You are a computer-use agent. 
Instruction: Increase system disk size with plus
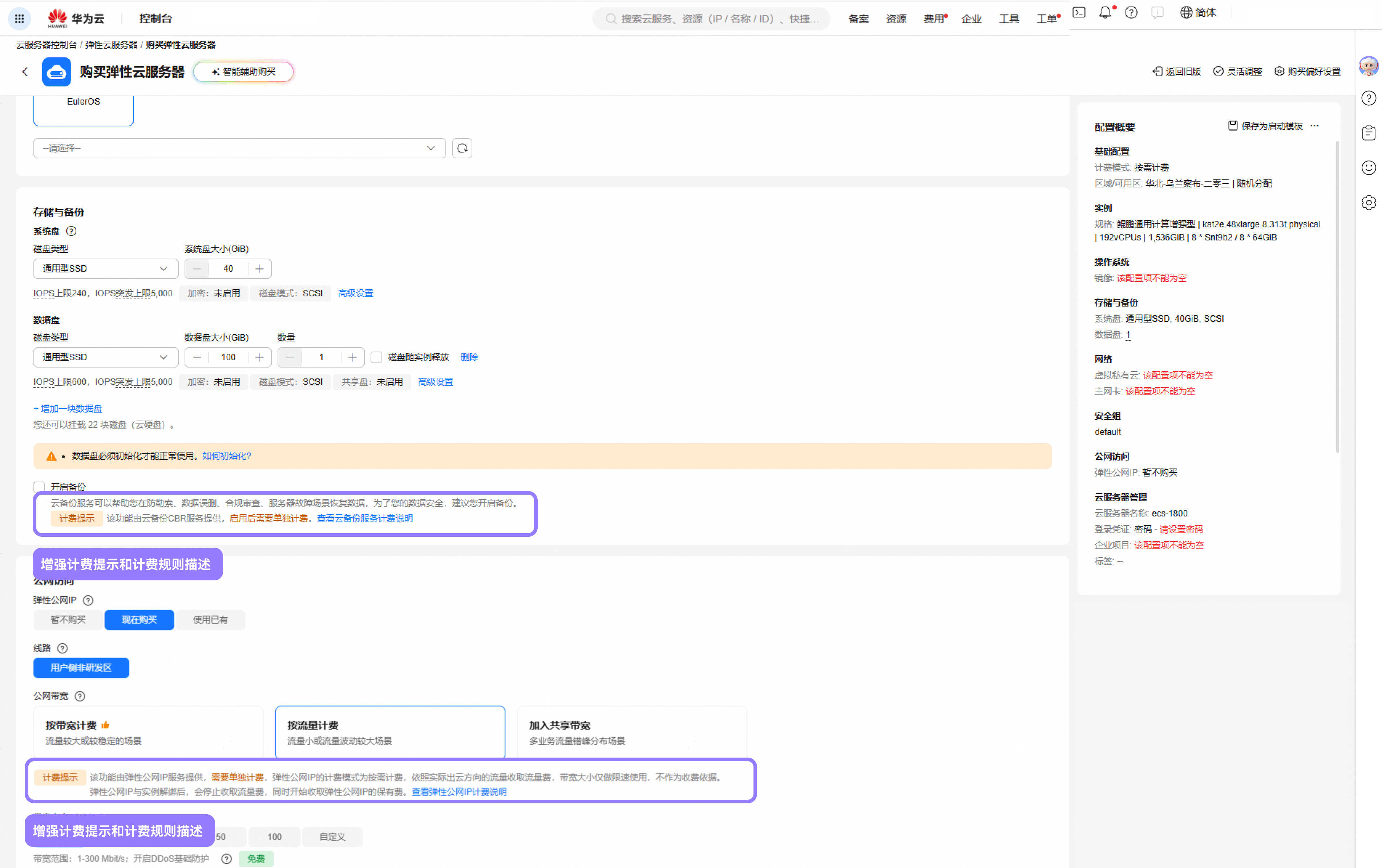(x=259, y=269)
